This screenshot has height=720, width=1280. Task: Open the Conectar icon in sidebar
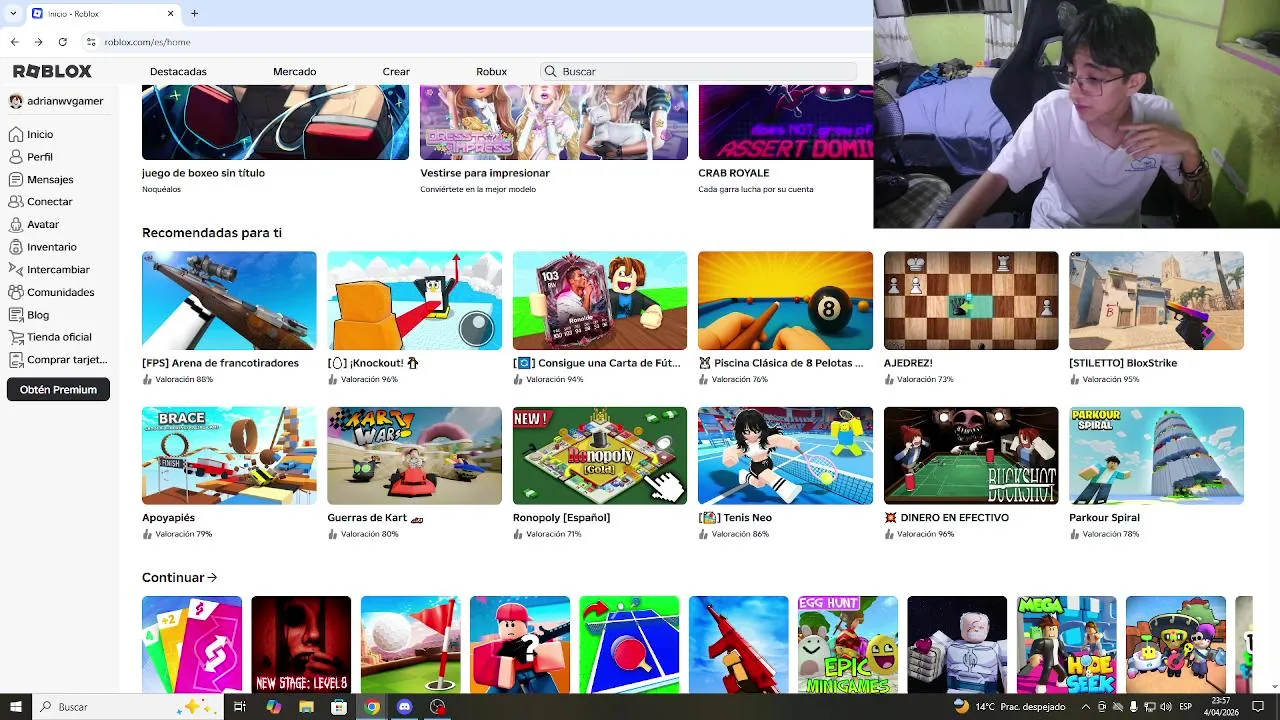(x=16, y=202)
